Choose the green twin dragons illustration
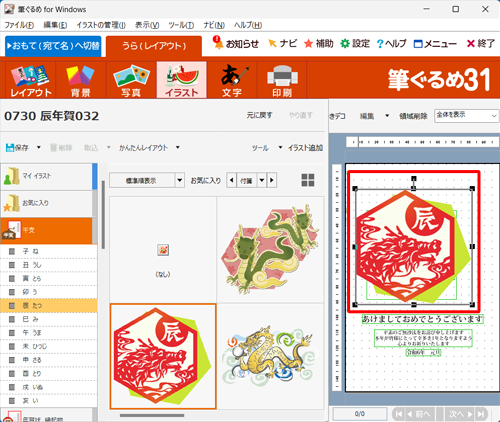The width and height of the screenshot is (500, 422). (270, 250)
